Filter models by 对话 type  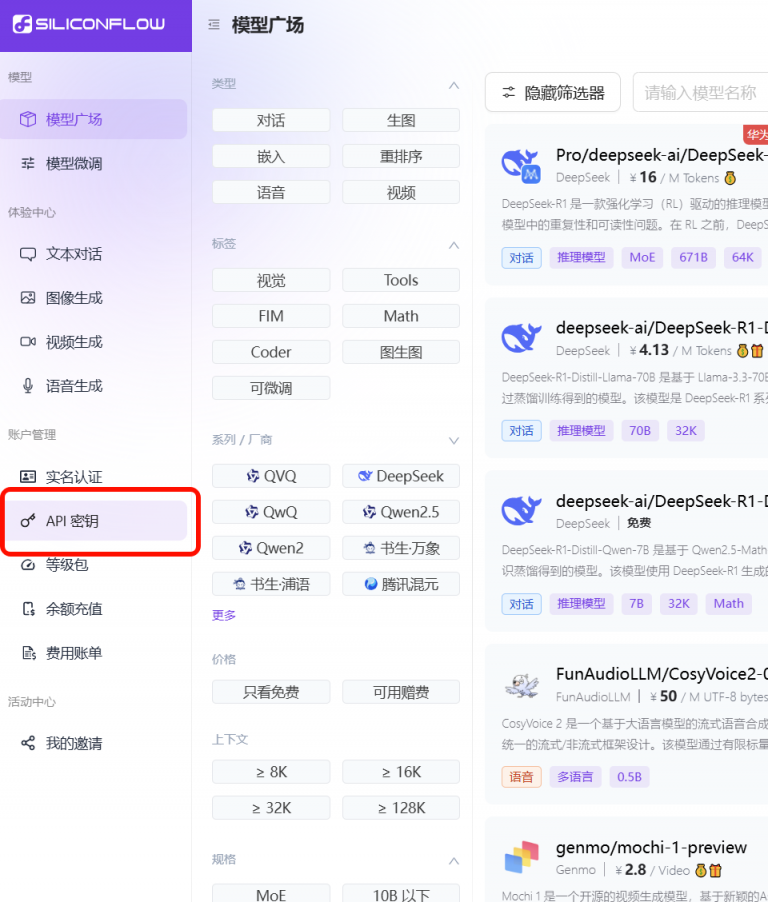[271, 120]
